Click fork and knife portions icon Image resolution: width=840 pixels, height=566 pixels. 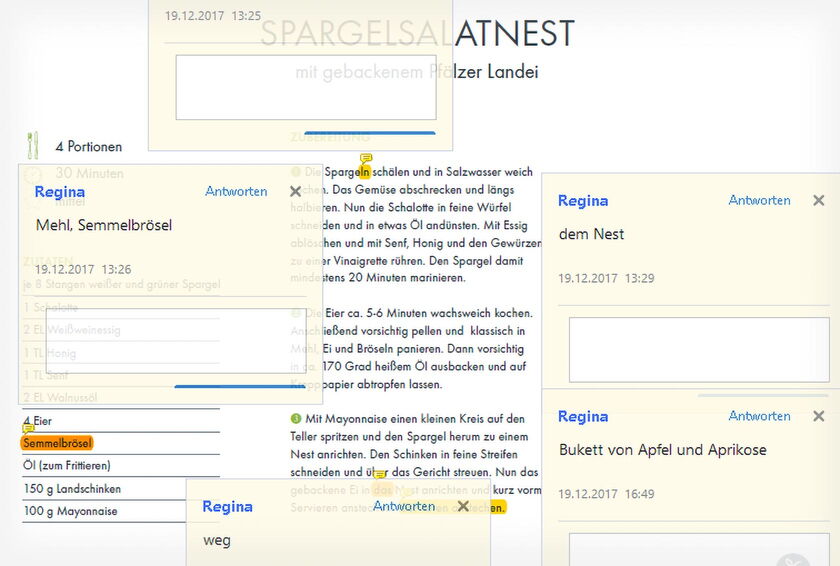pos(33,146)
